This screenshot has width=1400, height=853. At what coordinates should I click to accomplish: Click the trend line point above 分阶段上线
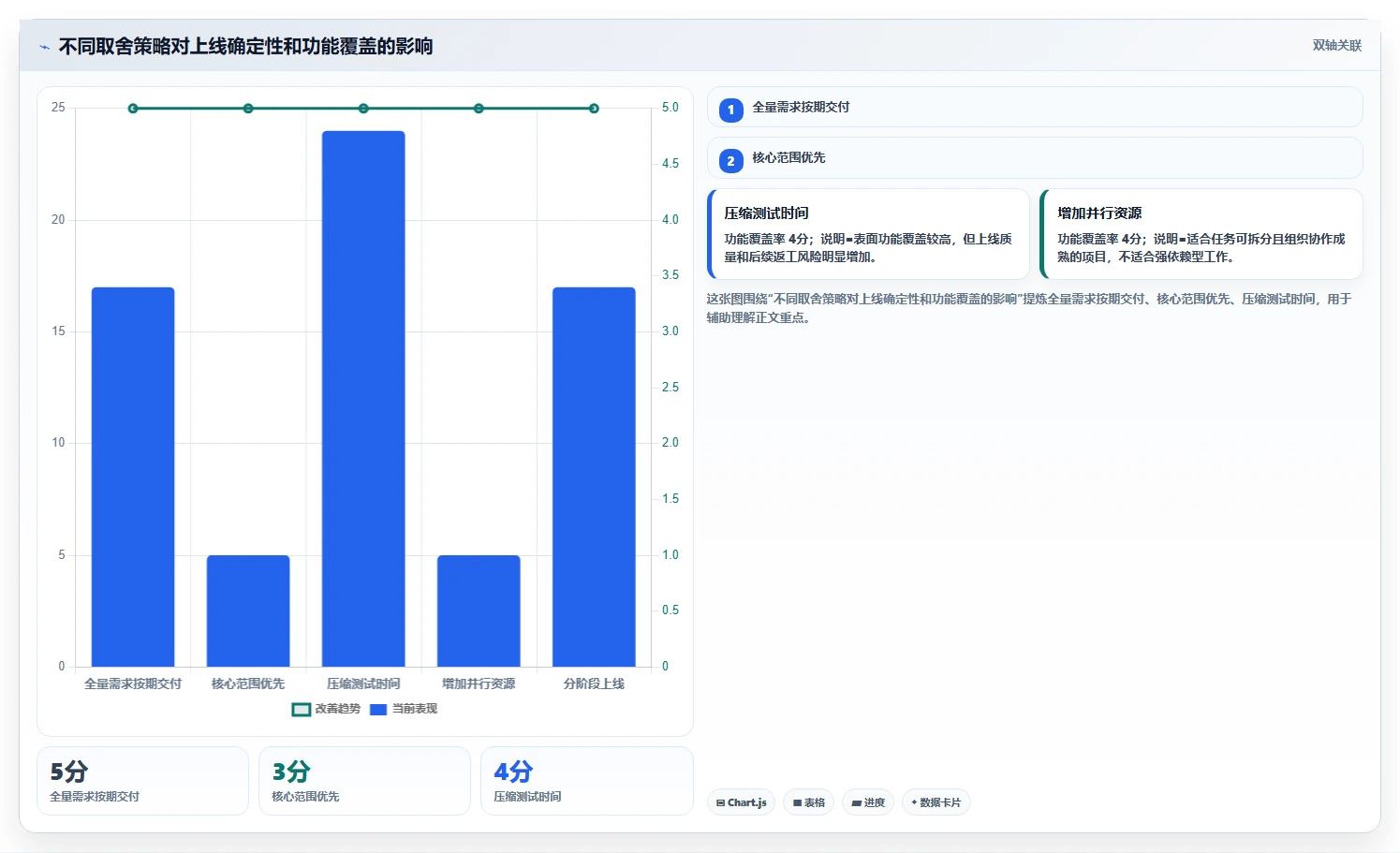click(x=594, y=109)
